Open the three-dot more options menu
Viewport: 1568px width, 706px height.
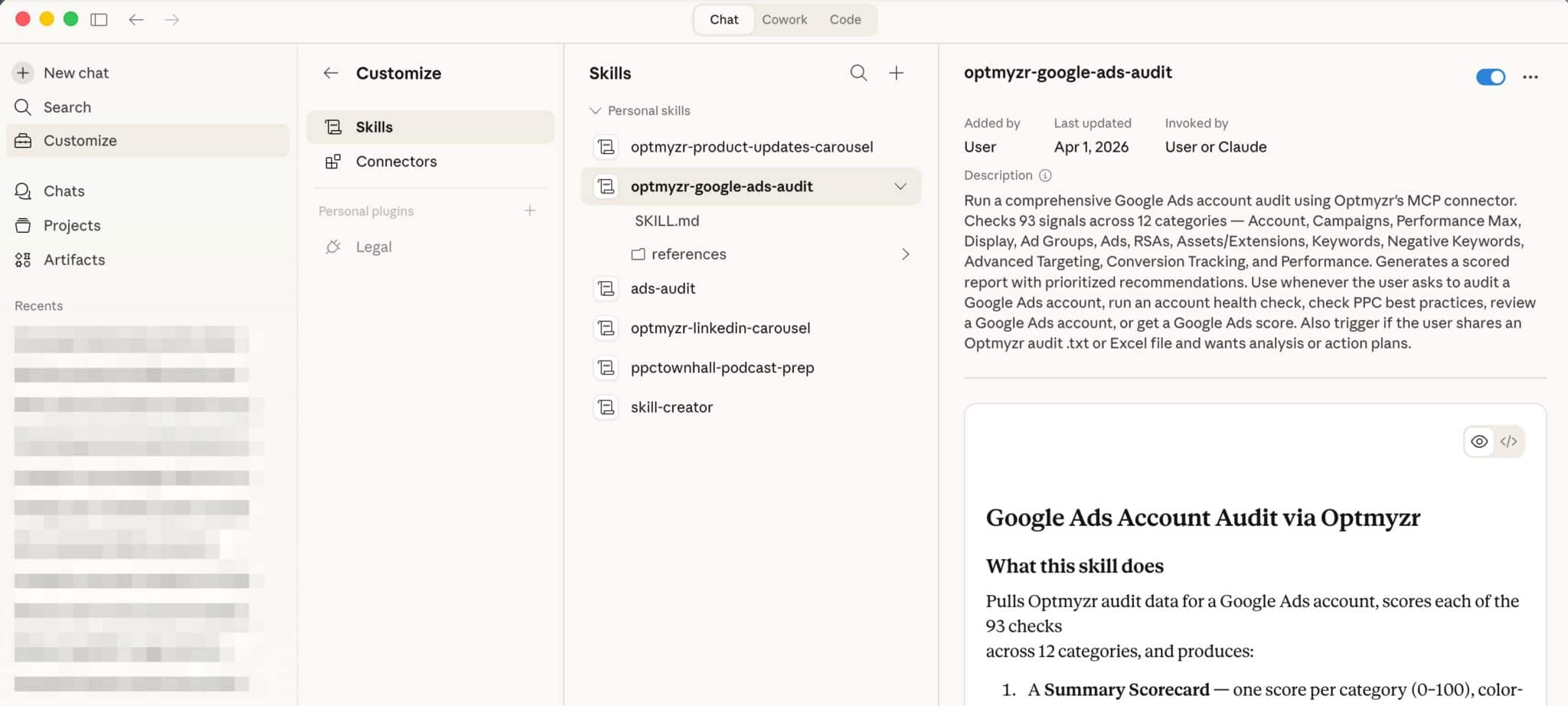(x=1530, y=77)
